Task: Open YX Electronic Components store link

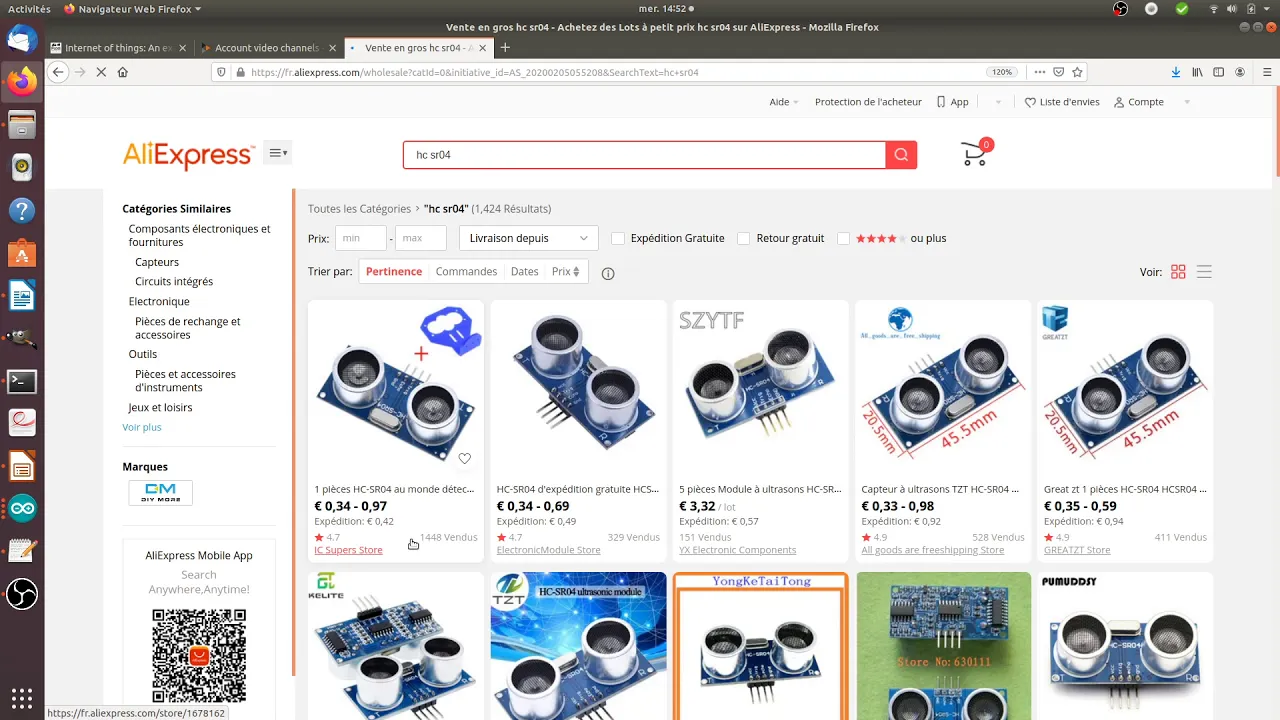Action: (738, 550)
